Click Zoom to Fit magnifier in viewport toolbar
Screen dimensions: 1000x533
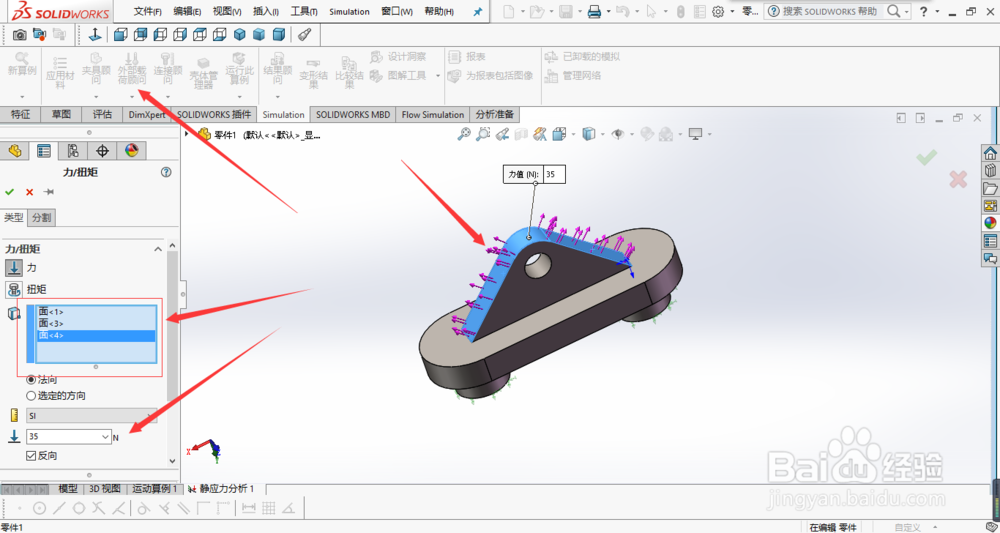(464, 134)
